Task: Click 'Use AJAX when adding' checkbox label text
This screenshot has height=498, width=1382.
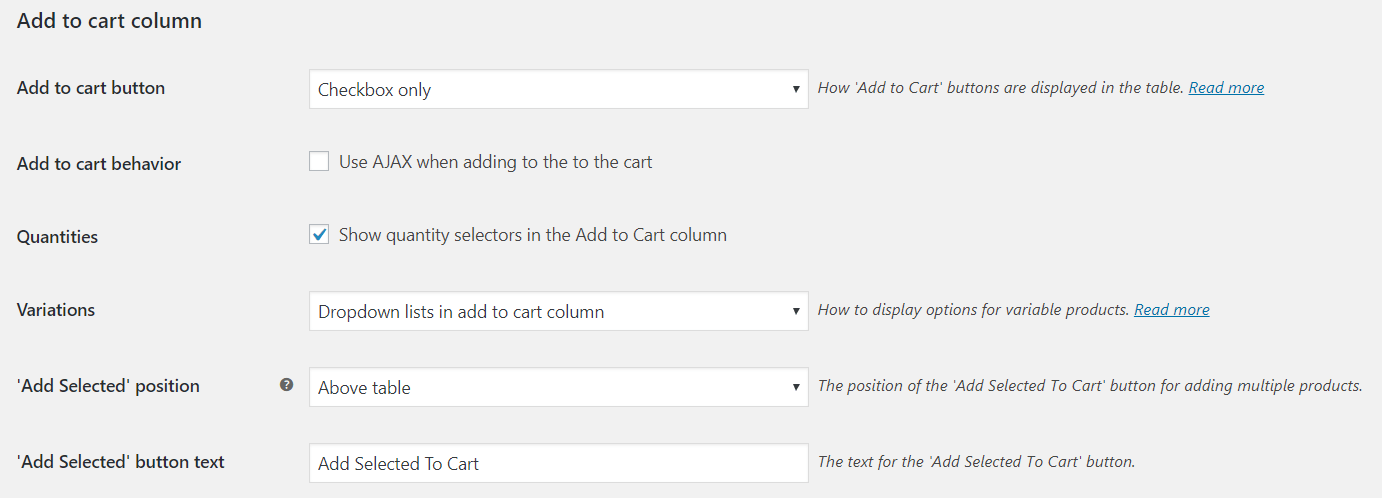Action: [x=496, y=161]
